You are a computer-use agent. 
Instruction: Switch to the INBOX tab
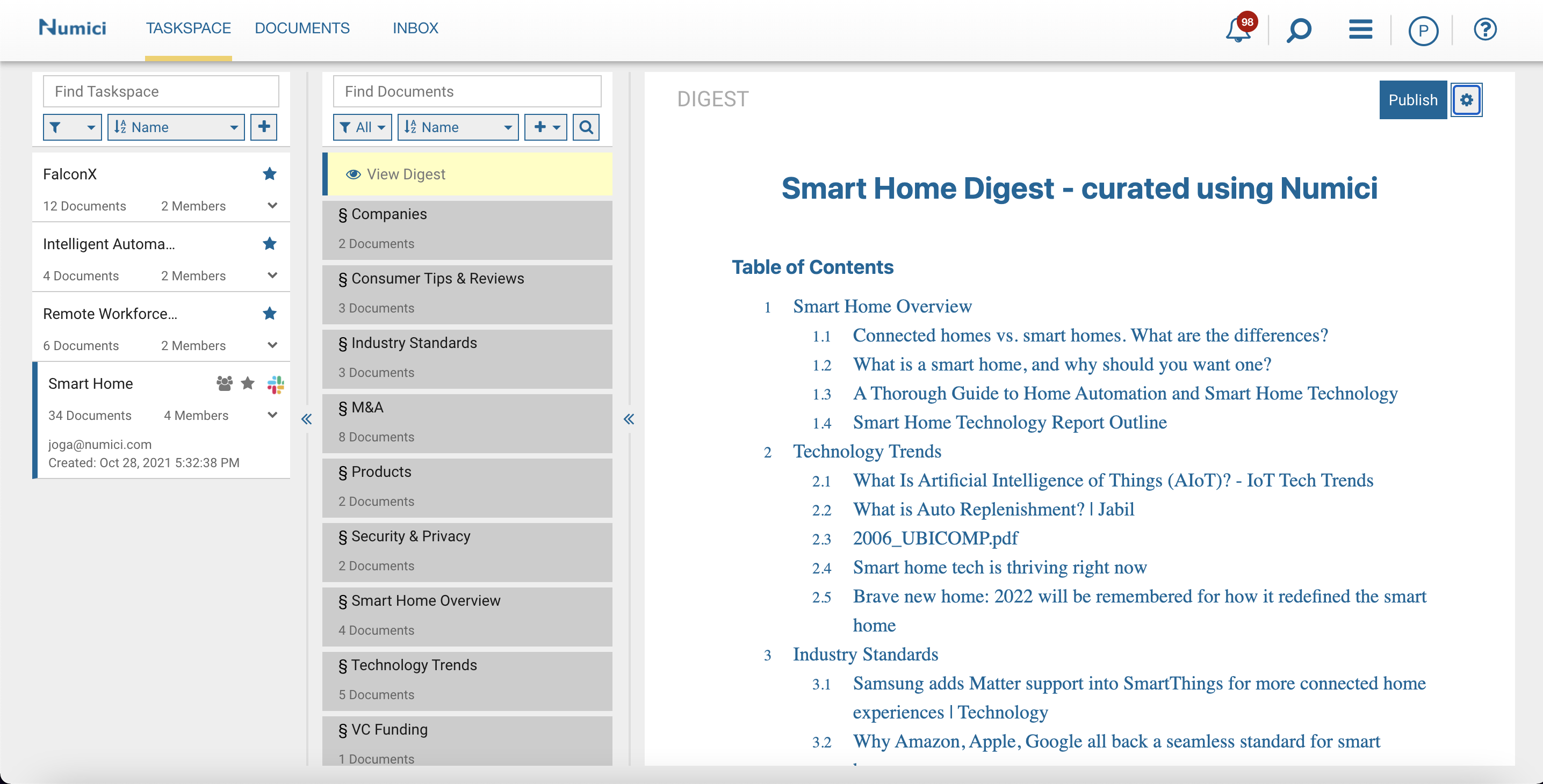coord(415,28)
